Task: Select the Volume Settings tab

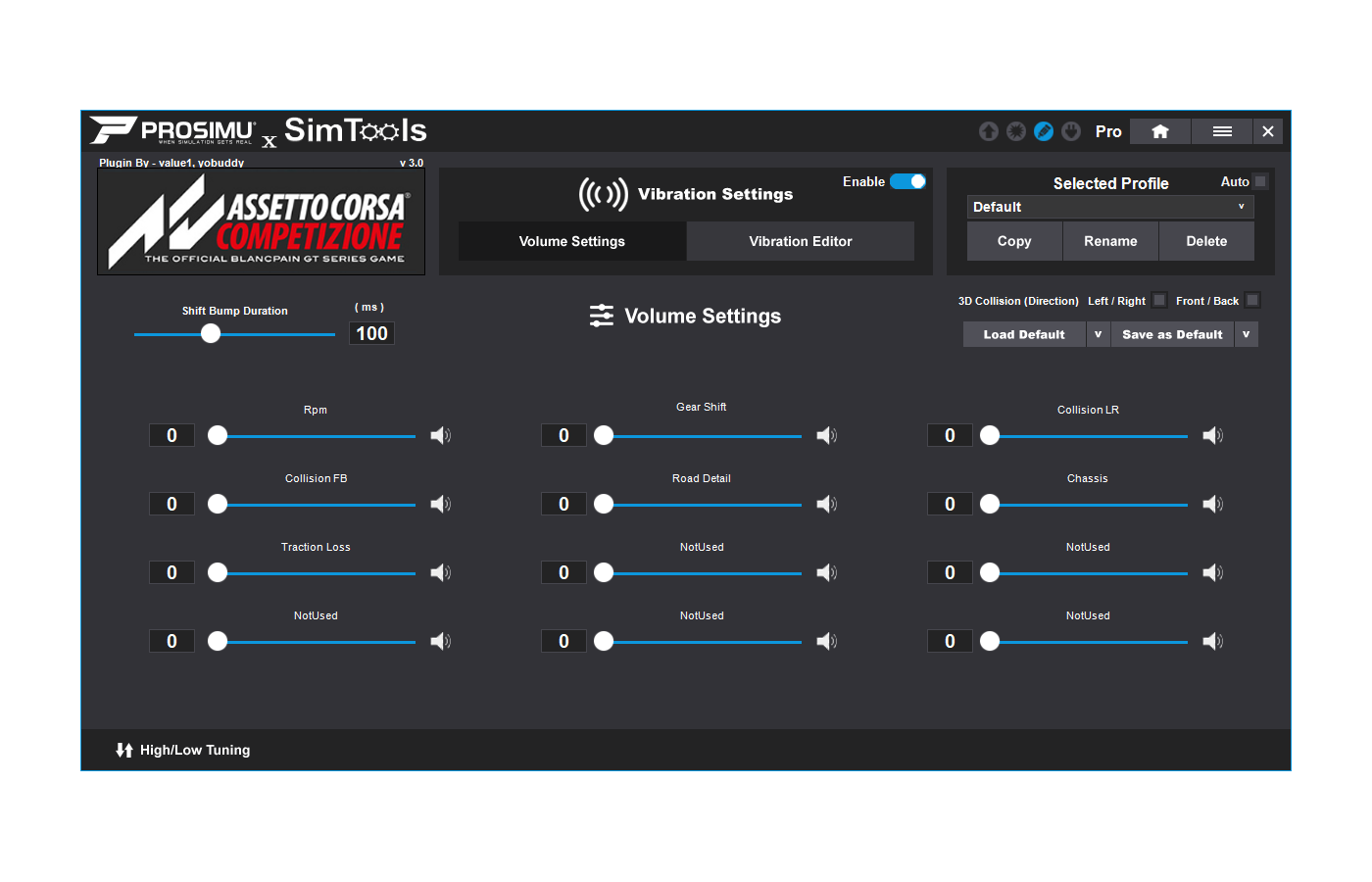Action: [571, 241]
